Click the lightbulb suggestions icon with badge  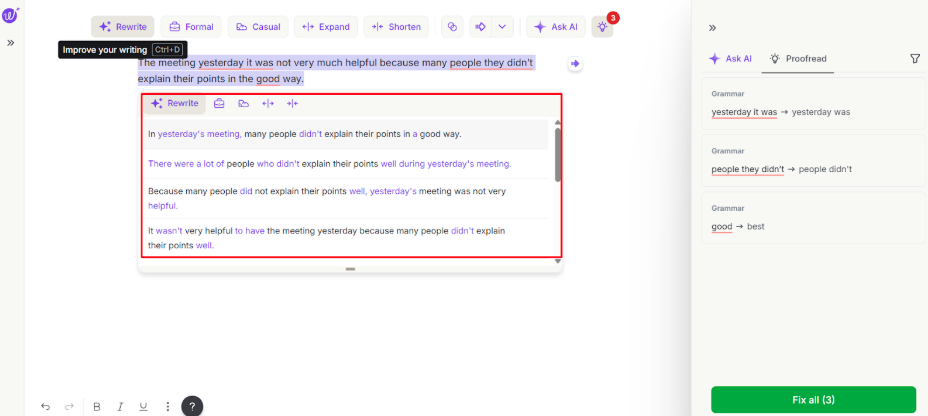602,27
